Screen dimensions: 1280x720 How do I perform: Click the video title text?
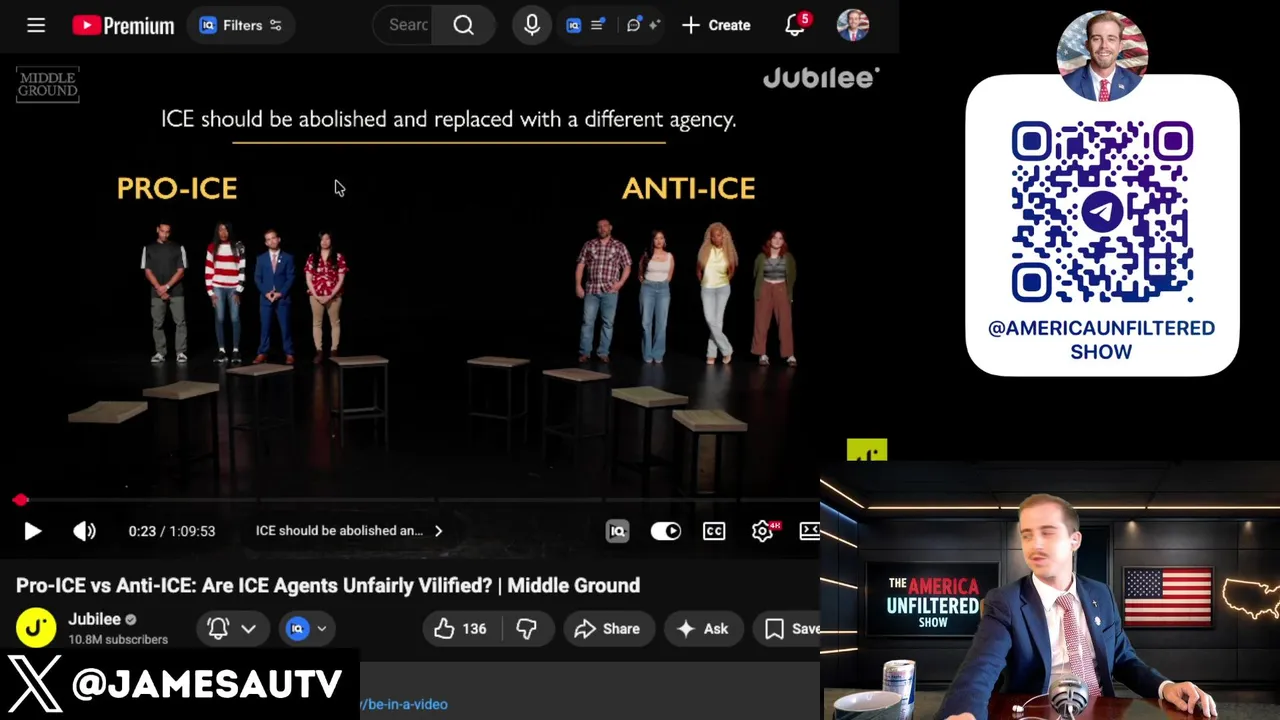pos(328,585)
